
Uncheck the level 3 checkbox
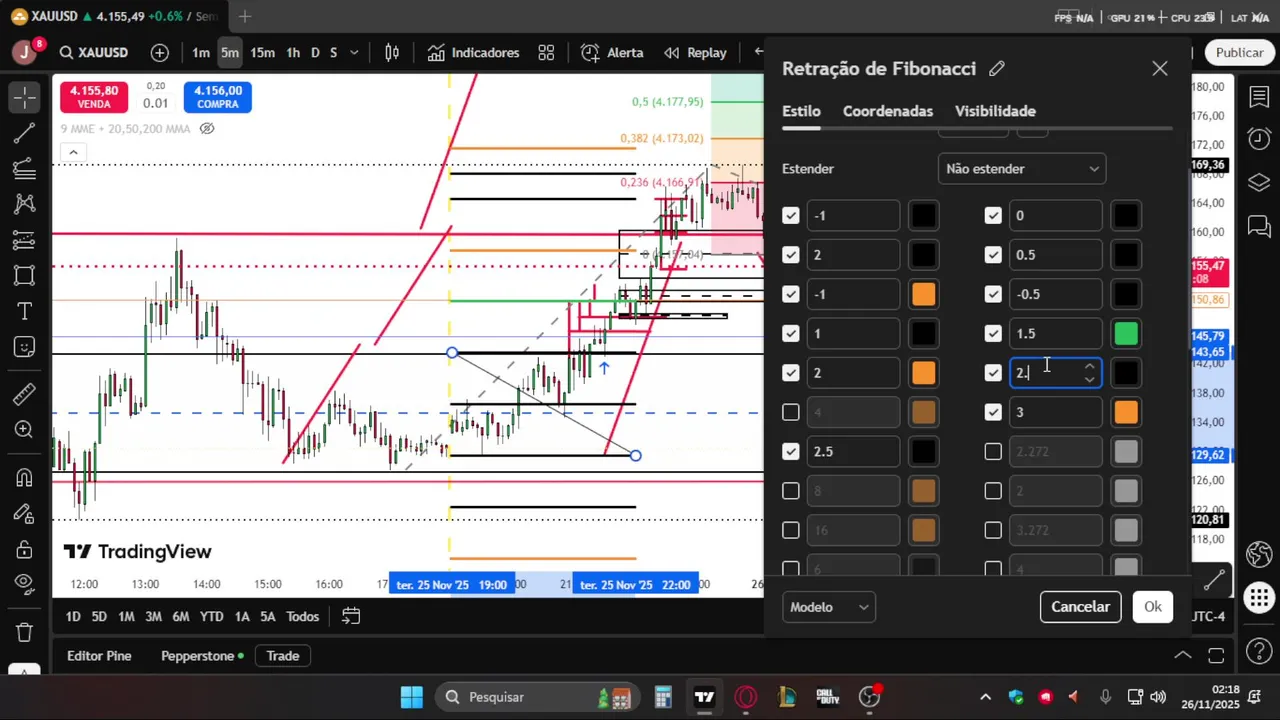click(x=993, y=412)
